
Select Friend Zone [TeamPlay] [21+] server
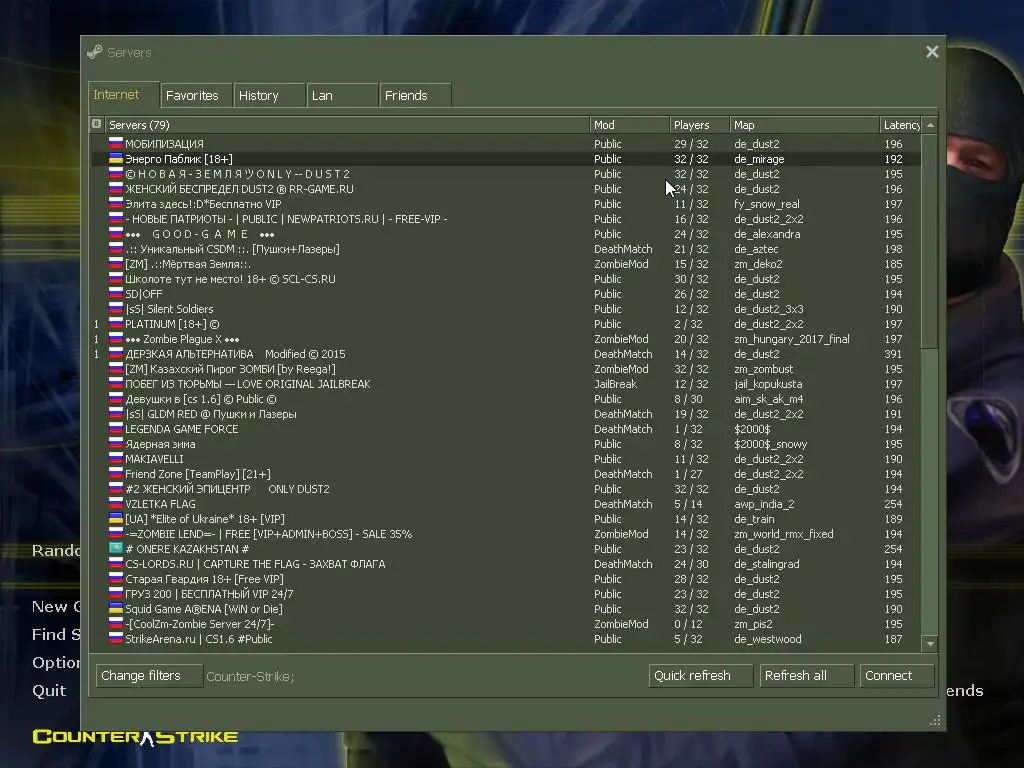[x=505, y=474]
